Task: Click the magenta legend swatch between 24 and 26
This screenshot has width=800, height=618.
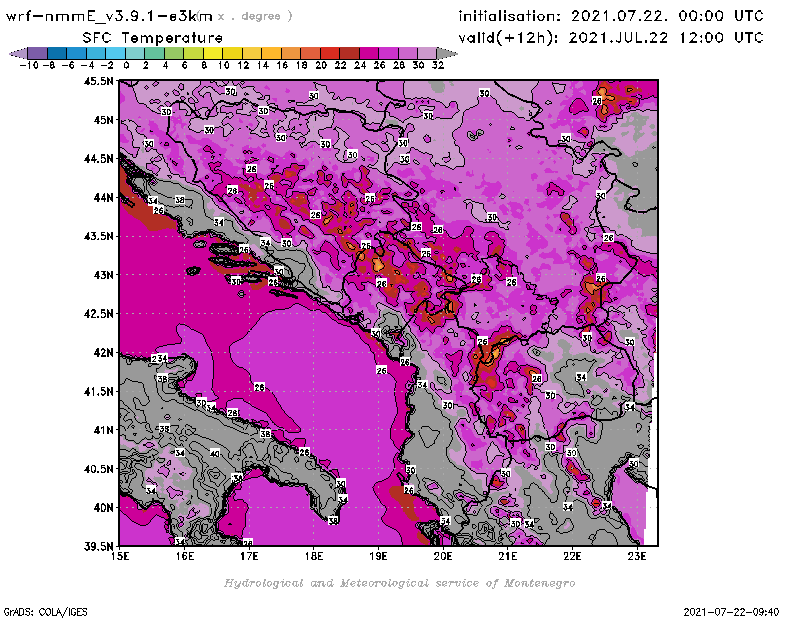Action: coord(369,53)
